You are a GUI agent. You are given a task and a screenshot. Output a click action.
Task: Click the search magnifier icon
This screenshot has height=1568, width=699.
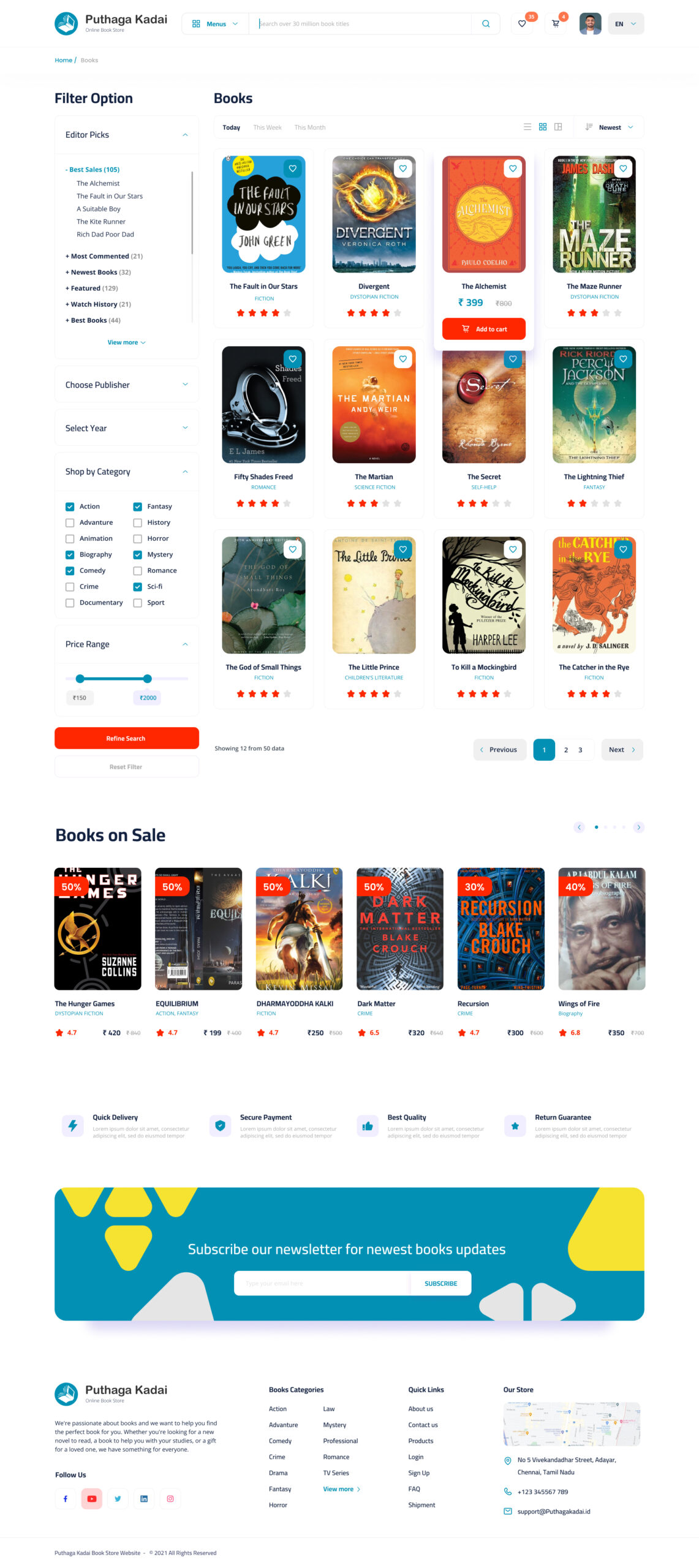[485, 24]
